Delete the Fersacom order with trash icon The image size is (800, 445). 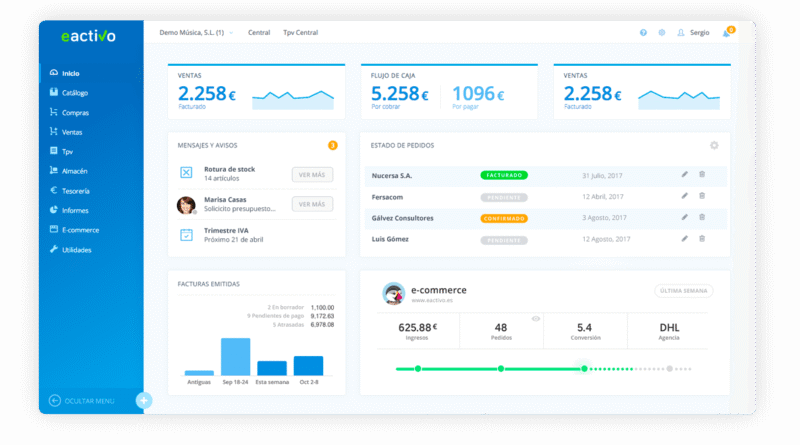(702, 196)
